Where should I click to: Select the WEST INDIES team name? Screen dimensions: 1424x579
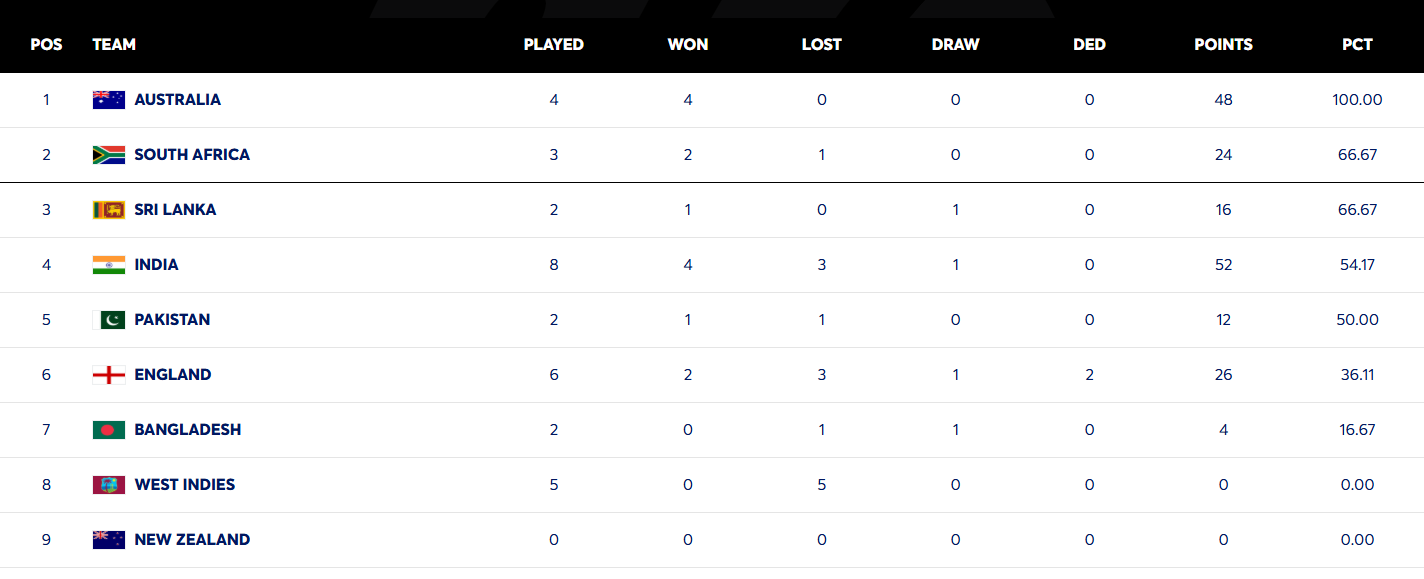(184, 485)
